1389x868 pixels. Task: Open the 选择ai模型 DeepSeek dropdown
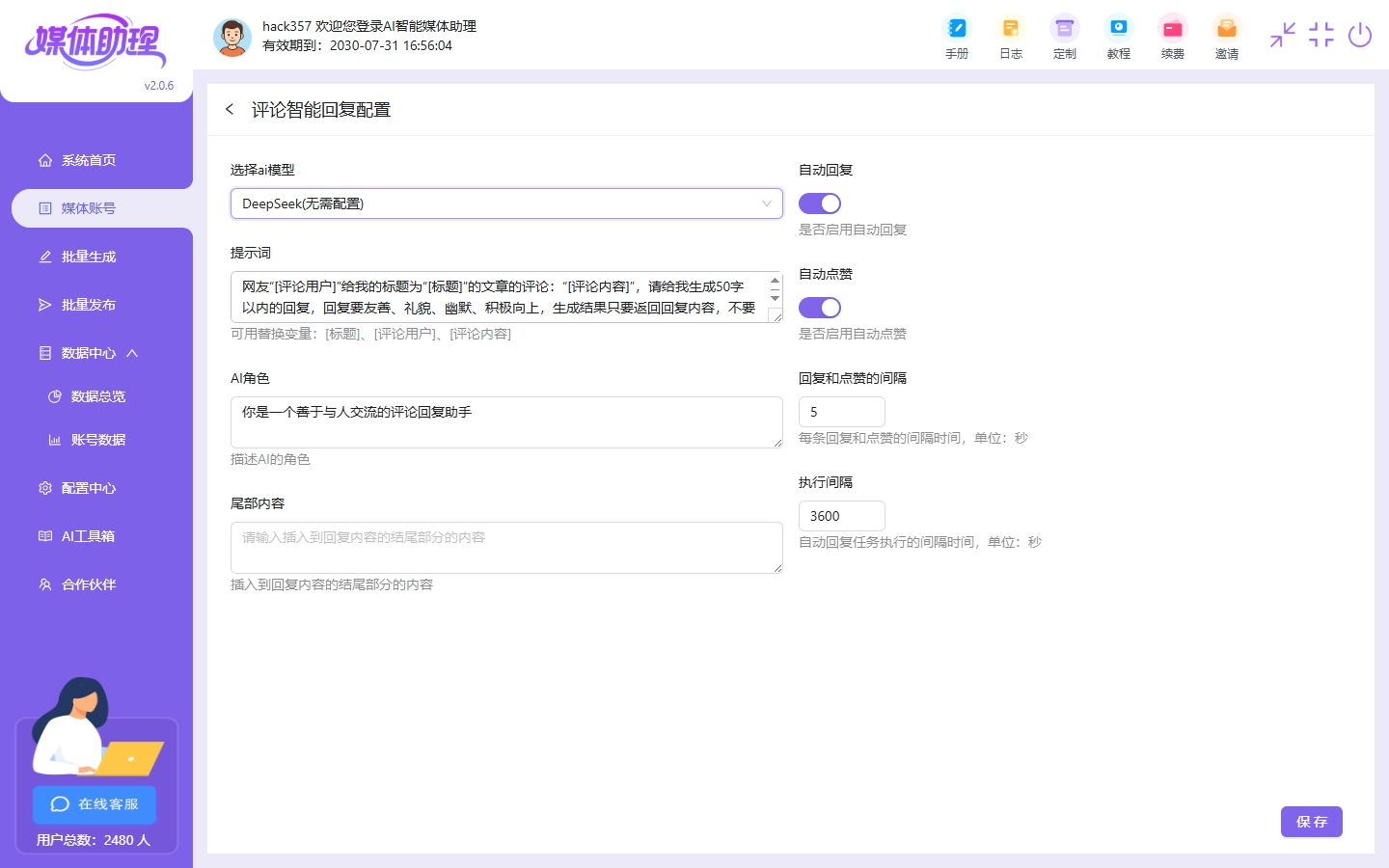pyautogui.click(x=505, y=203)
